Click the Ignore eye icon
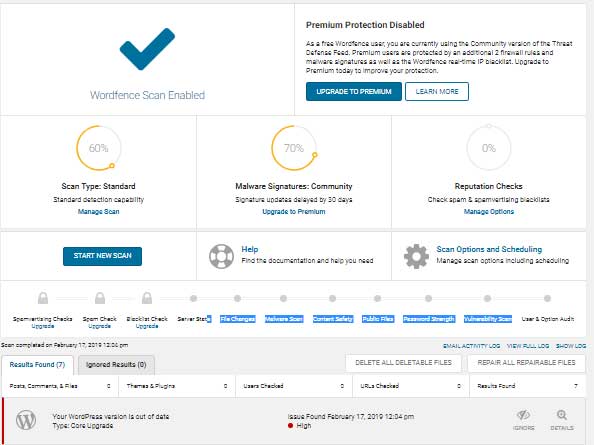This screenshot has width=594, height=445. pos(524,415)
